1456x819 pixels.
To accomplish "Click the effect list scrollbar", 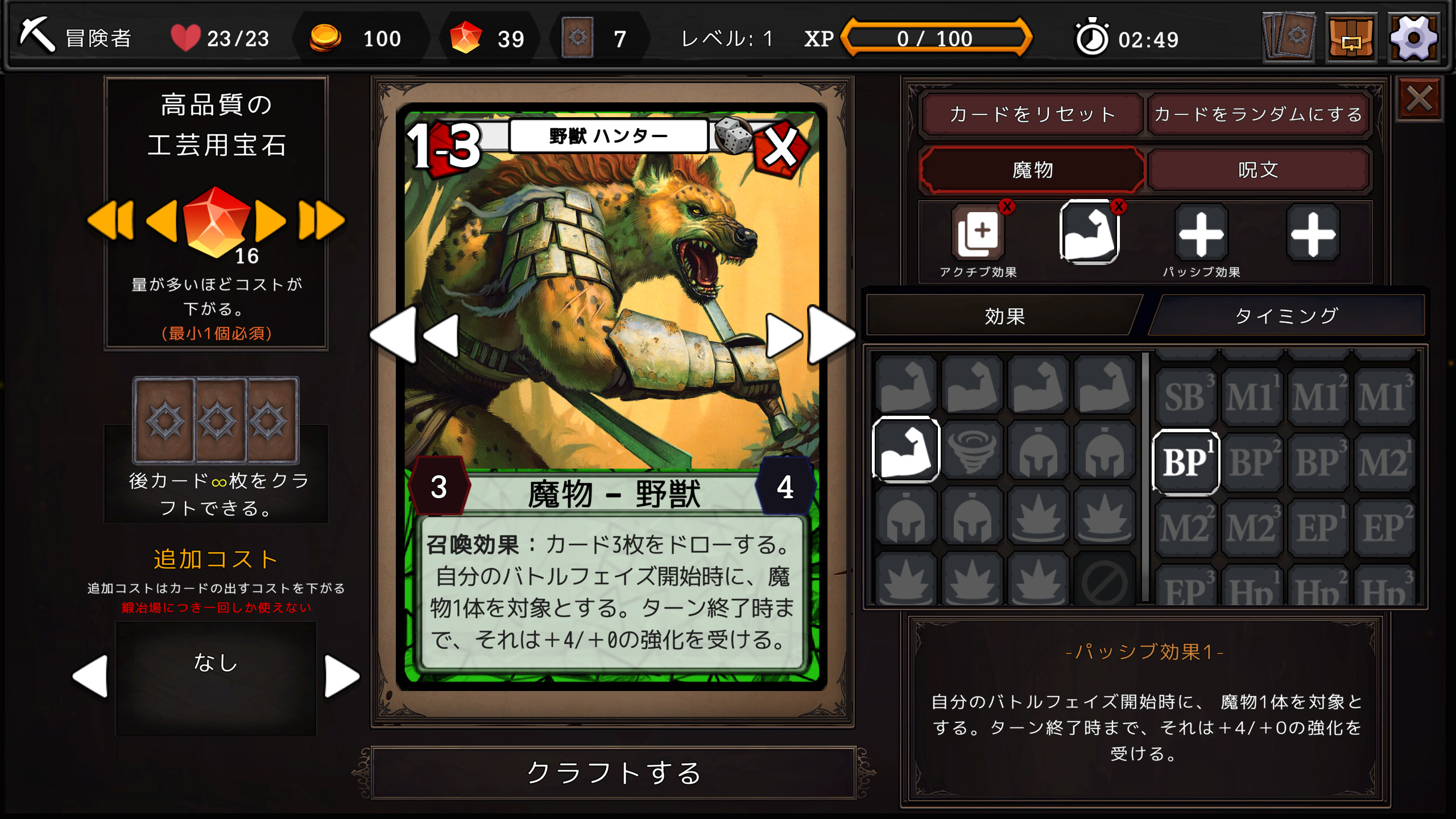I will pyautogui.click(x=1145, y=477).
